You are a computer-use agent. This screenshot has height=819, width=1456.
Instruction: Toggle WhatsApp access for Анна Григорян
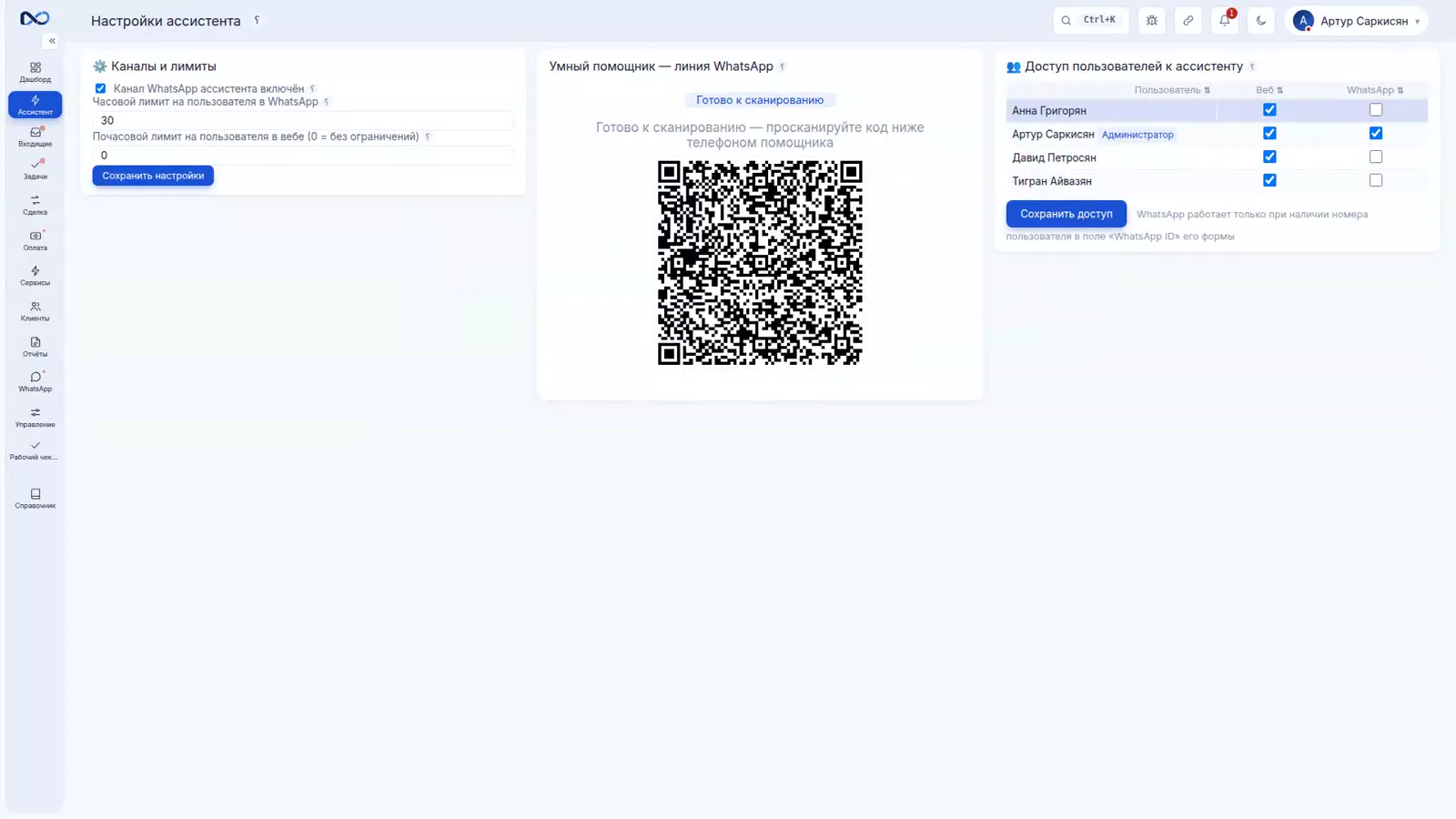(x=1376, y=110)
